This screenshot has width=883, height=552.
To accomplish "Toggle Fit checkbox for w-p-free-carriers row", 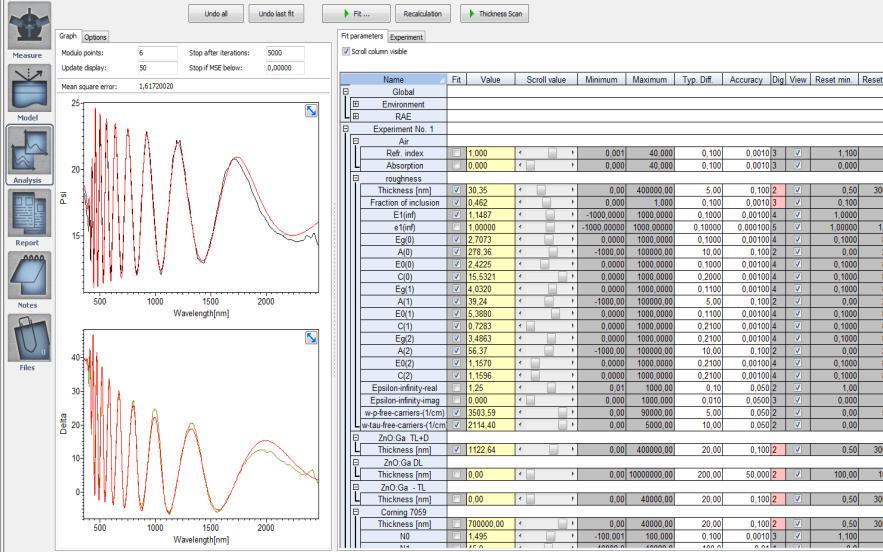I will [457, 413].
